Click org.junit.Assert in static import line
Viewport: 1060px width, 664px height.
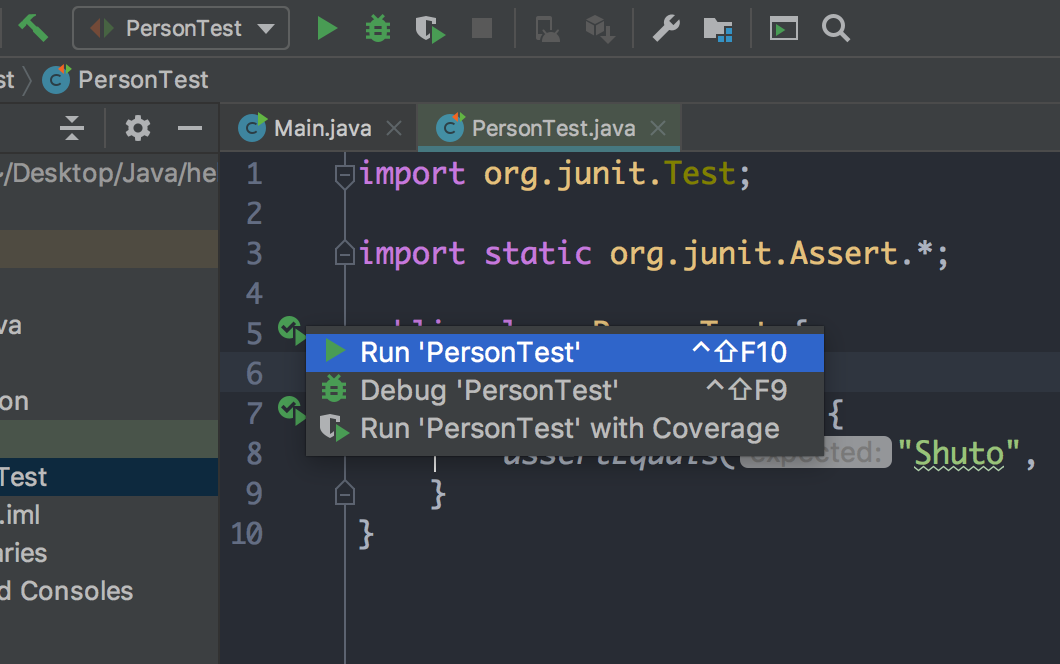tap(755, 254)
